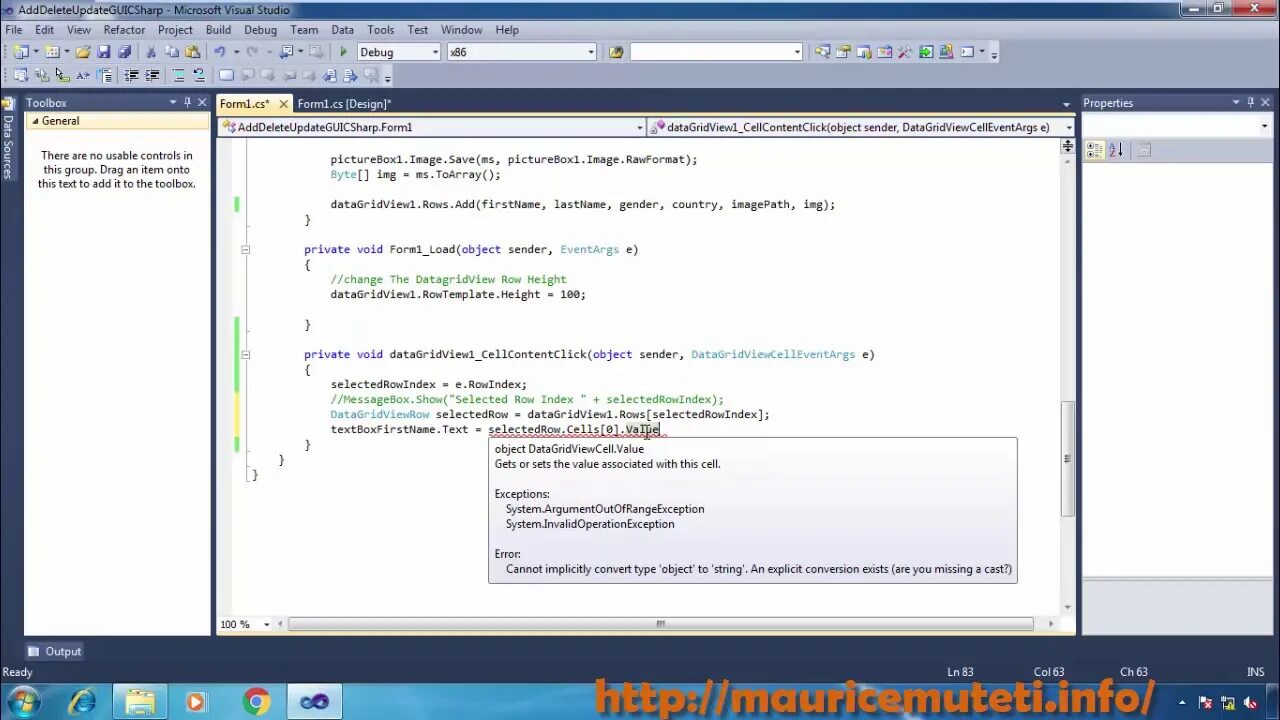Open the Data Sources side tab
Screen dimensions: 1280x720
coord(8,138)
